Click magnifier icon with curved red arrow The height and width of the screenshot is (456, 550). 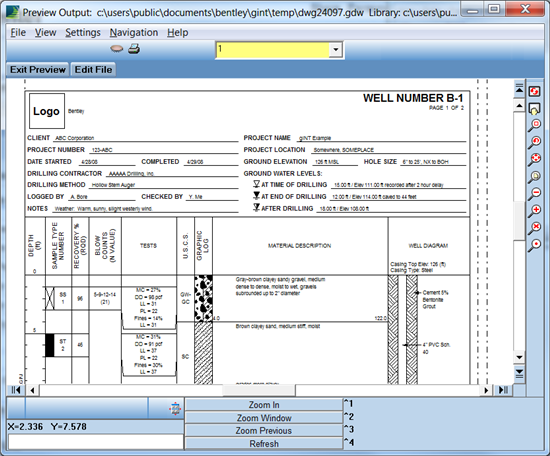[x=535, y=143]
